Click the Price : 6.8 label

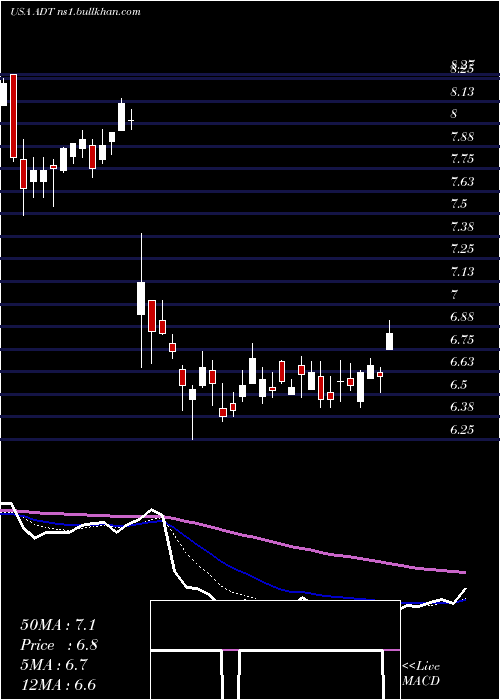59,645
